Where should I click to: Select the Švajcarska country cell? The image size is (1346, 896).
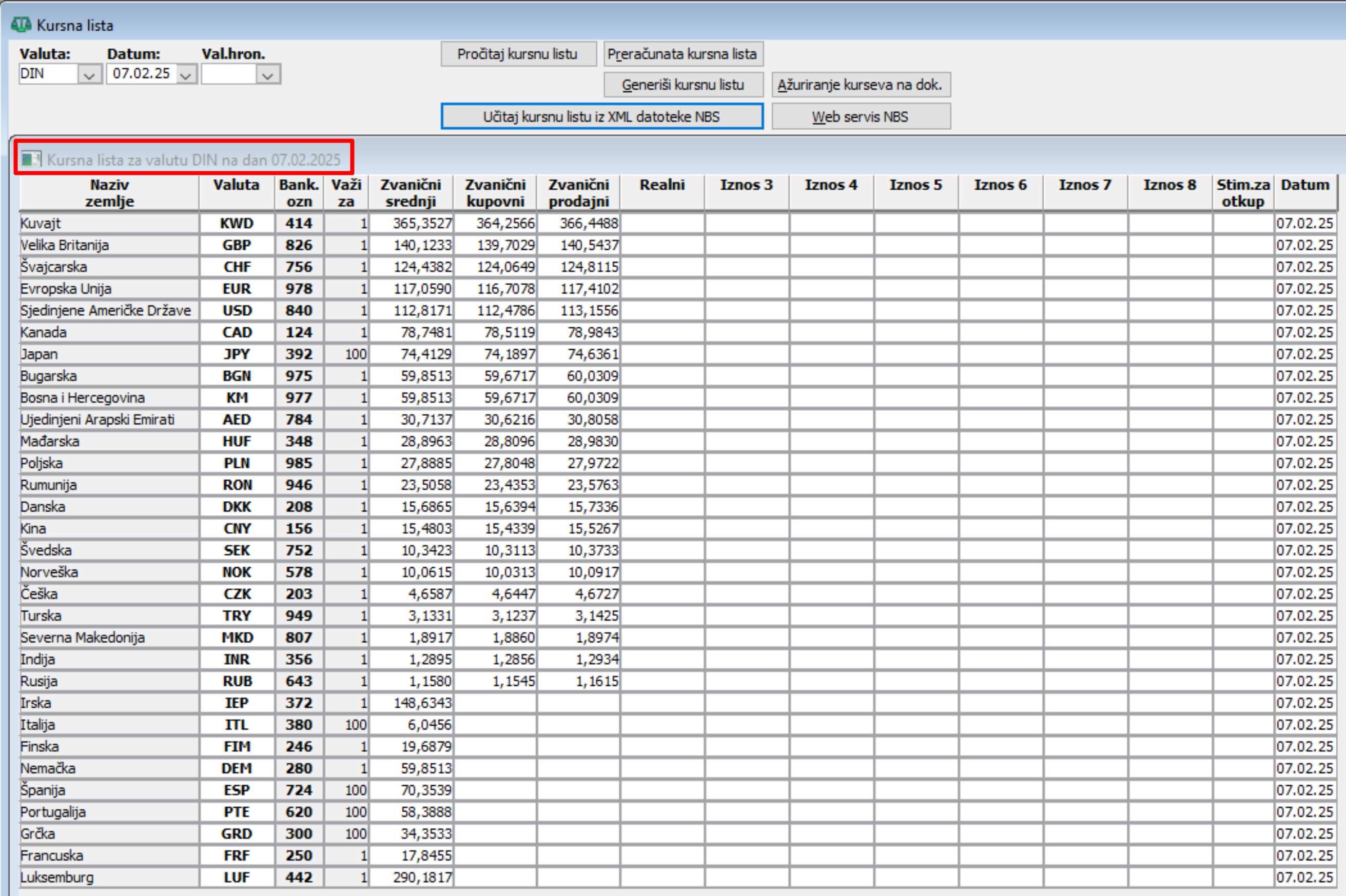pyautogui.click(x=109, y=267)
